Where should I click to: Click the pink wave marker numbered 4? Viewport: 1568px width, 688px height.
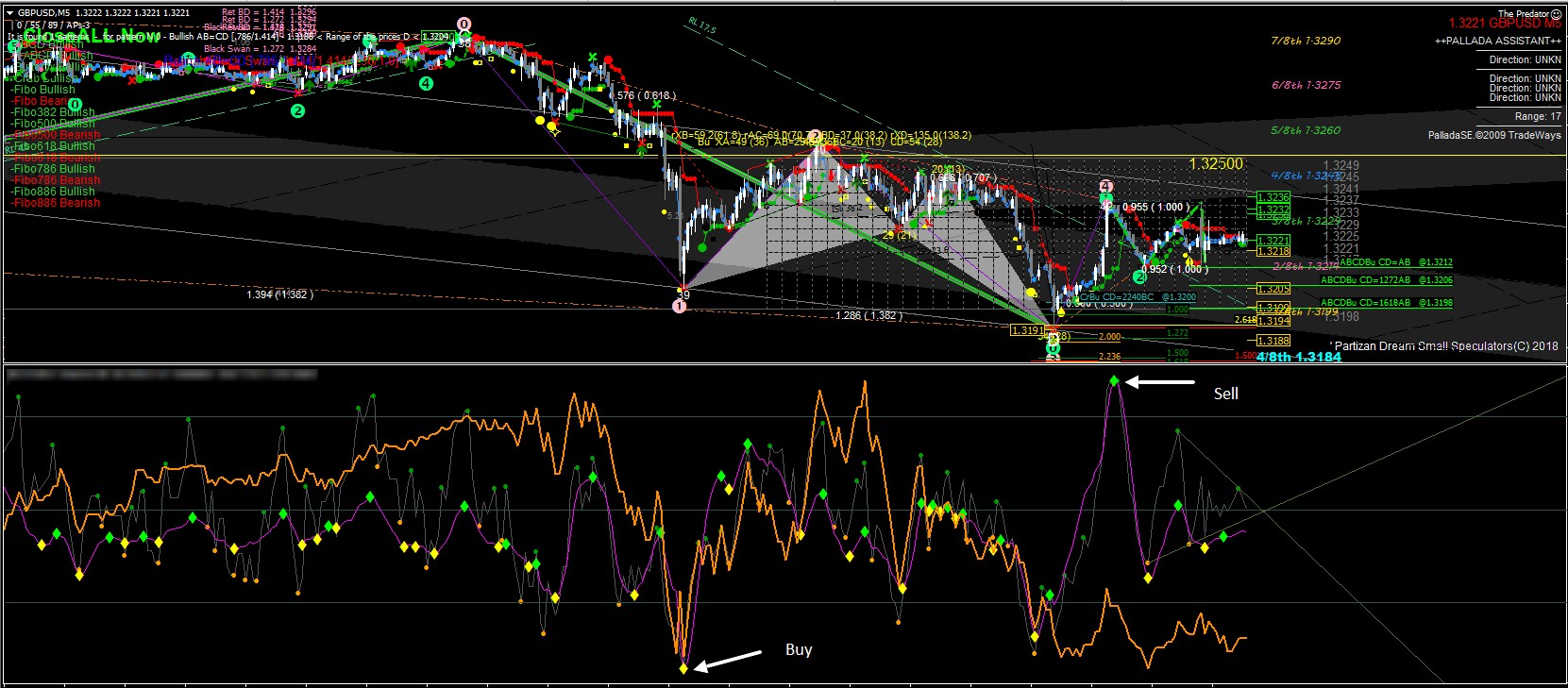[x=1105, y=187]
